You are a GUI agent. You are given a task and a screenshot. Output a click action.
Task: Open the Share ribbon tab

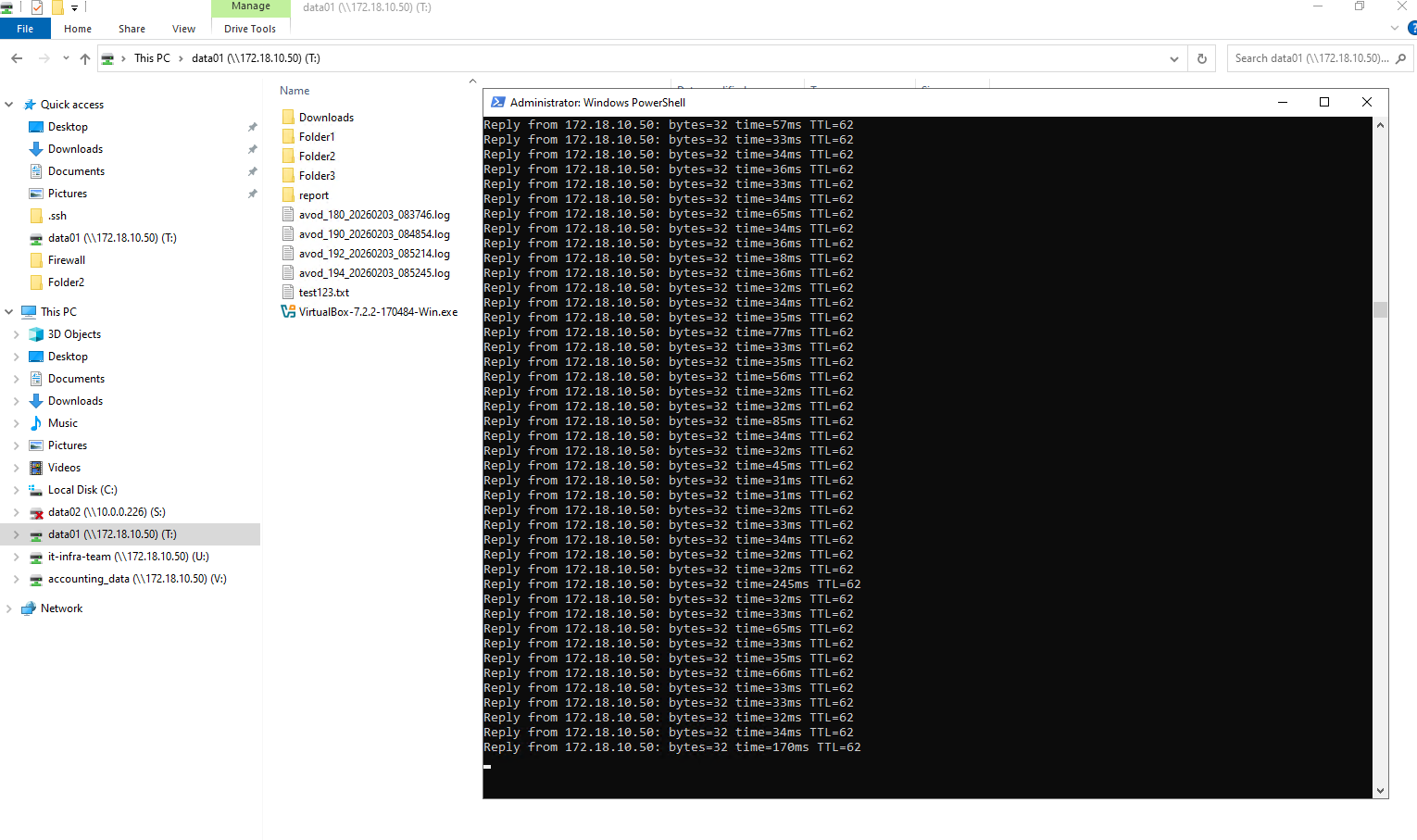132,29
